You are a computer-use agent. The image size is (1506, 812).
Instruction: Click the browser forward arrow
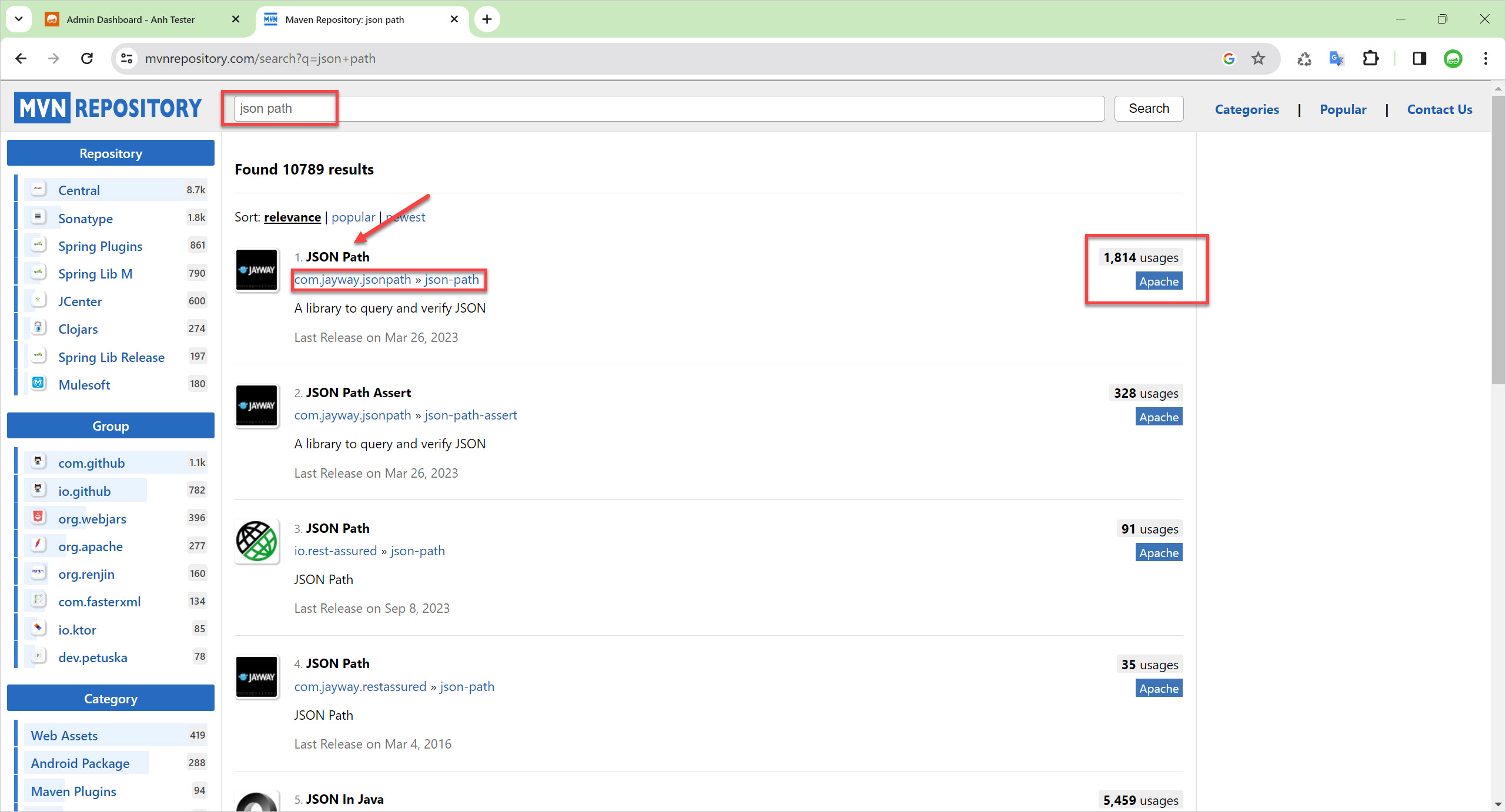pos(53,58)
